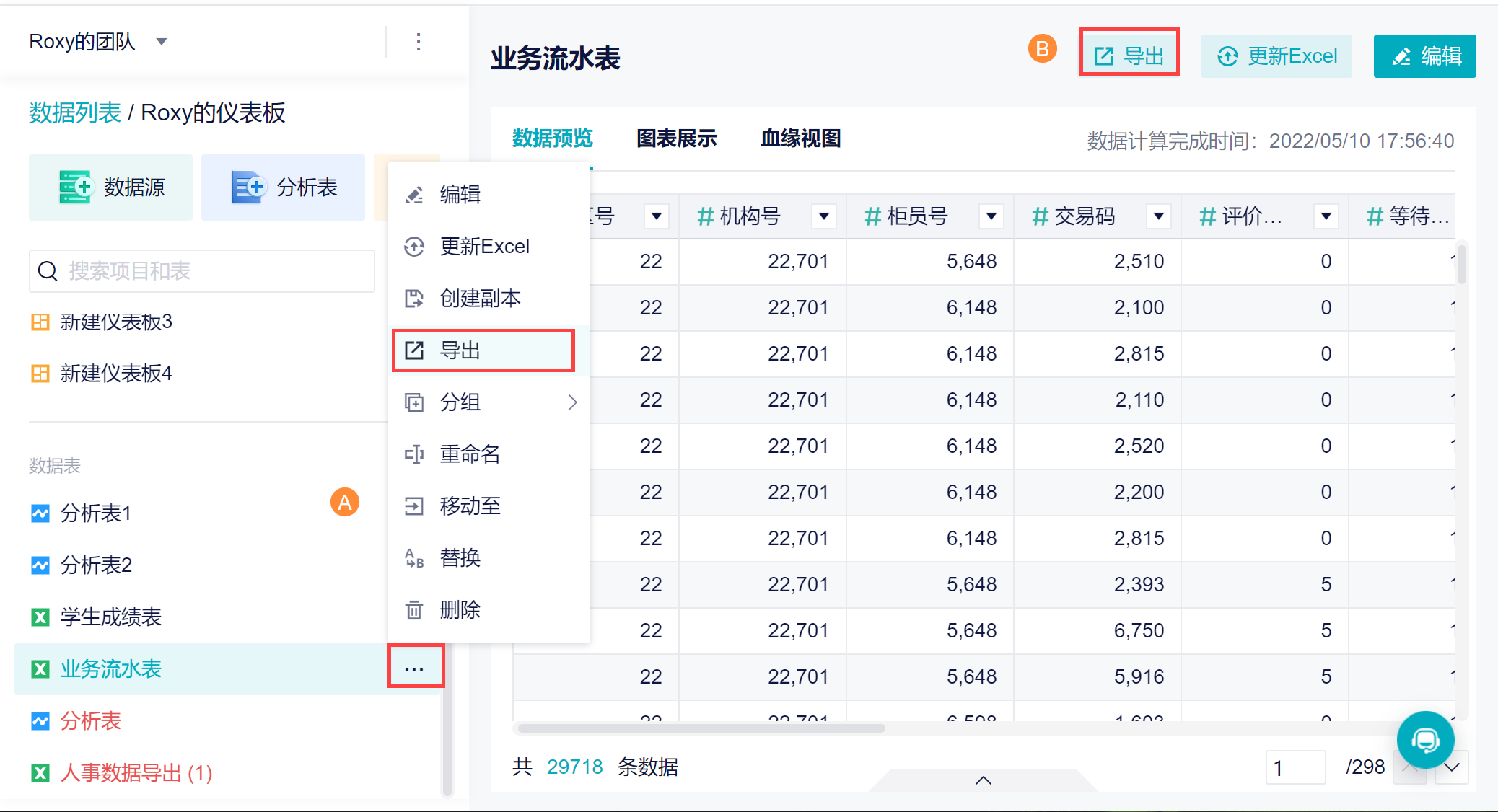Viewport: 1498px width, 812px height.
Task: Click 导出 in the context menu
Action: click(460, 350)
